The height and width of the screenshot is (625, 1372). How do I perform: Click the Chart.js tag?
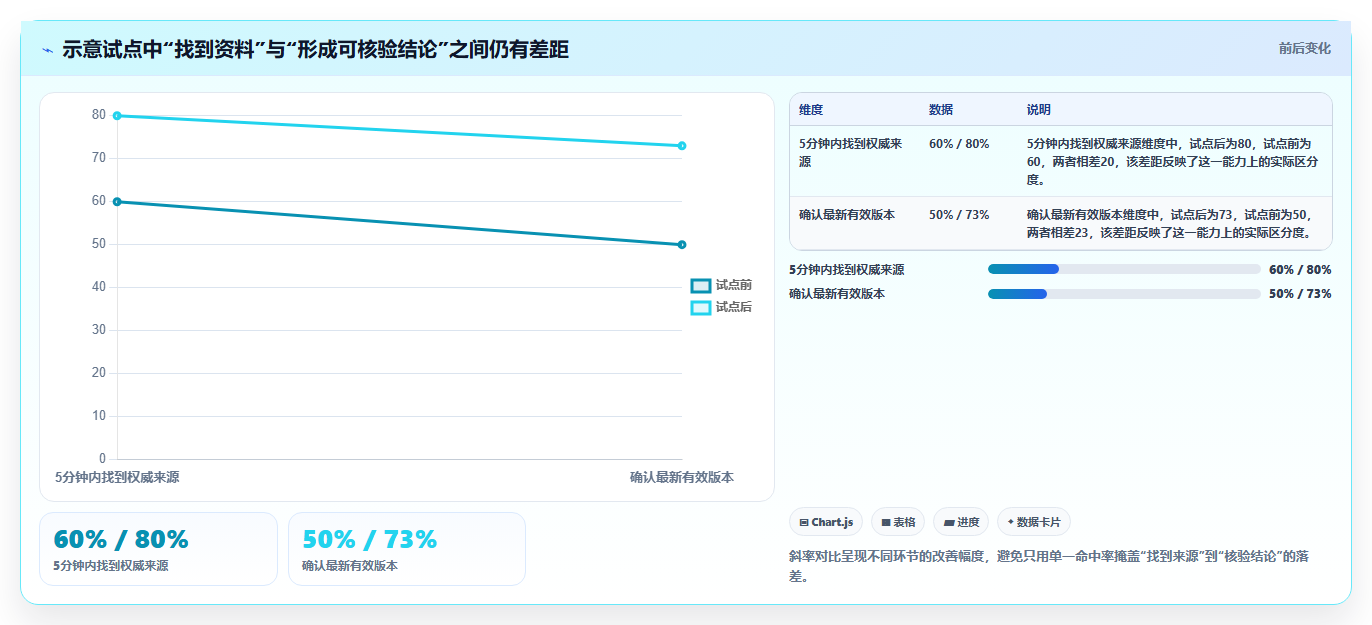click(x=826, y=522)
